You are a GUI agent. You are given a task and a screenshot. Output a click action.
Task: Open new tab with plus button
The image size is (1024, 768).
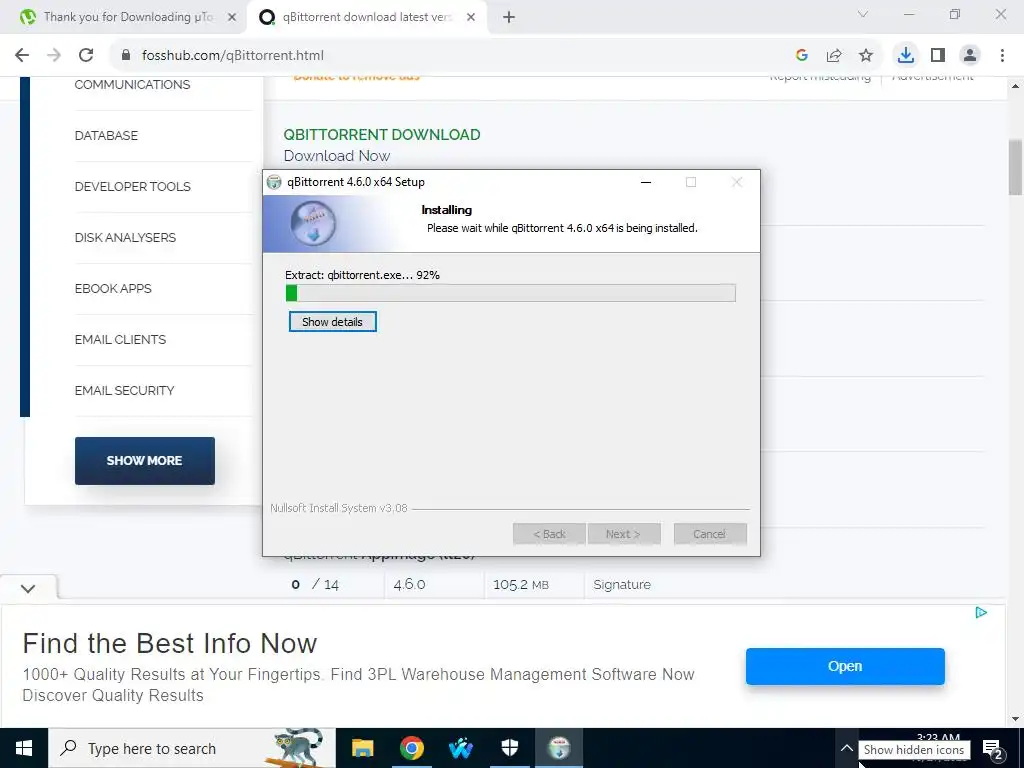[509, 18]
